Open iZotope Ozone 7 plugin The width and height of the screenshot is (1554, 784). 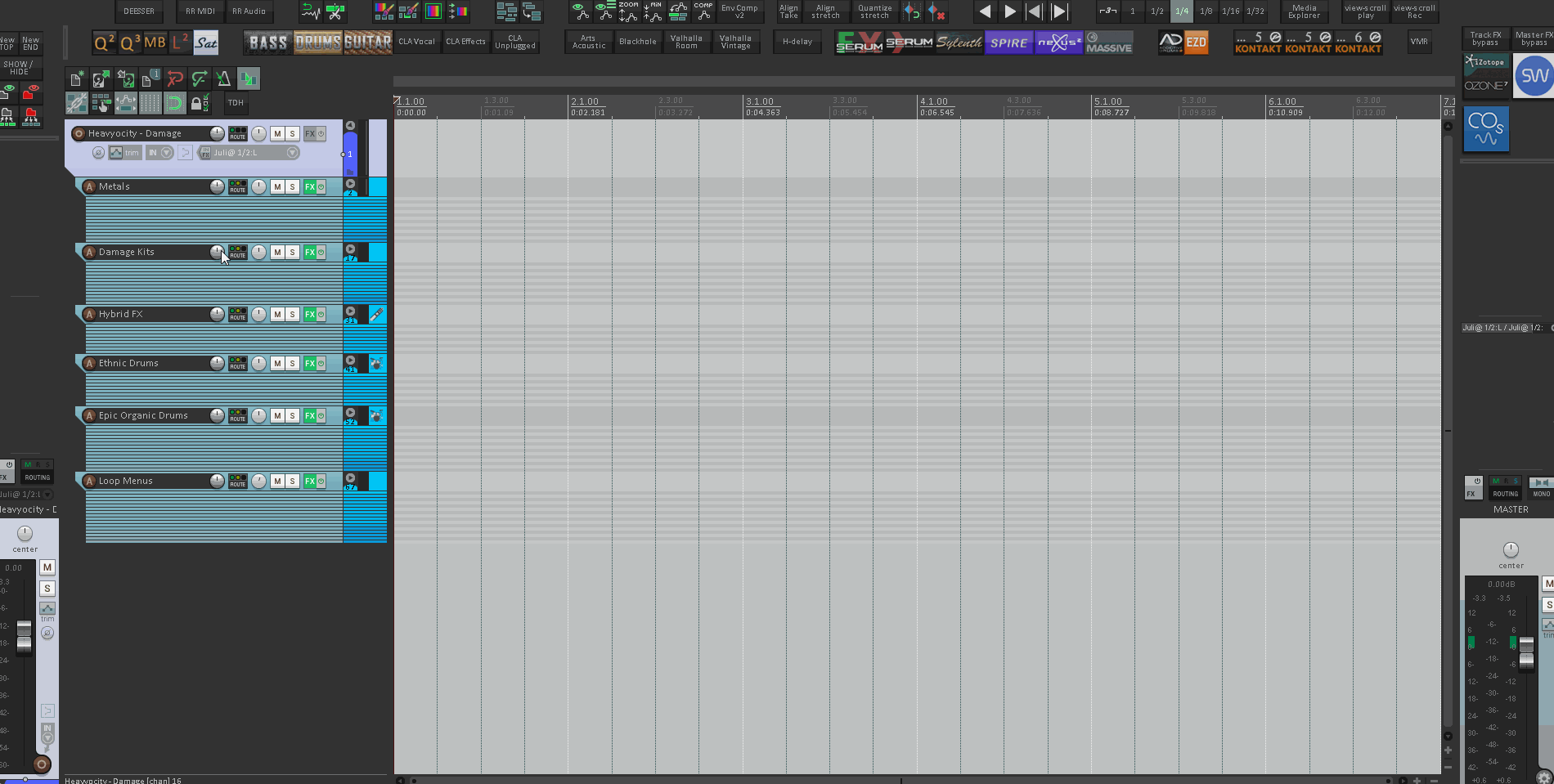(x=1486, y=75)
